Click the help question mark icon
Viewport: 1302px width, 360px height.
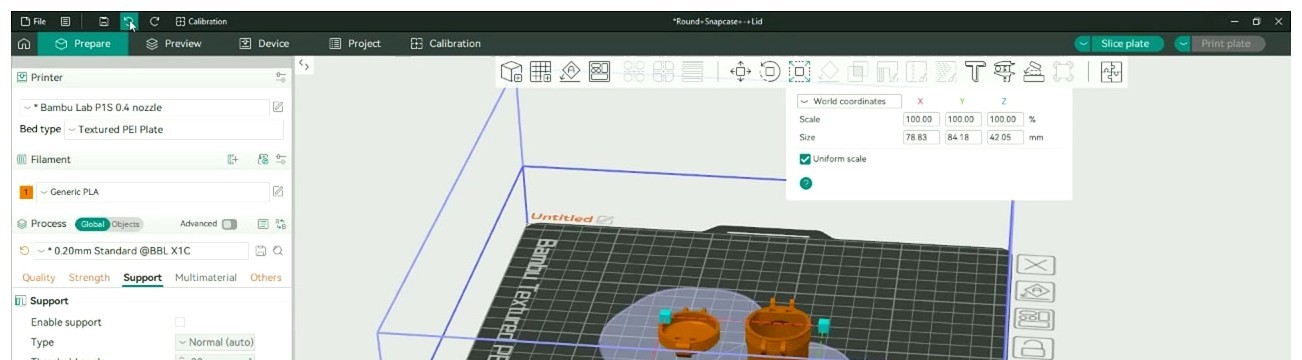point(806,183)
